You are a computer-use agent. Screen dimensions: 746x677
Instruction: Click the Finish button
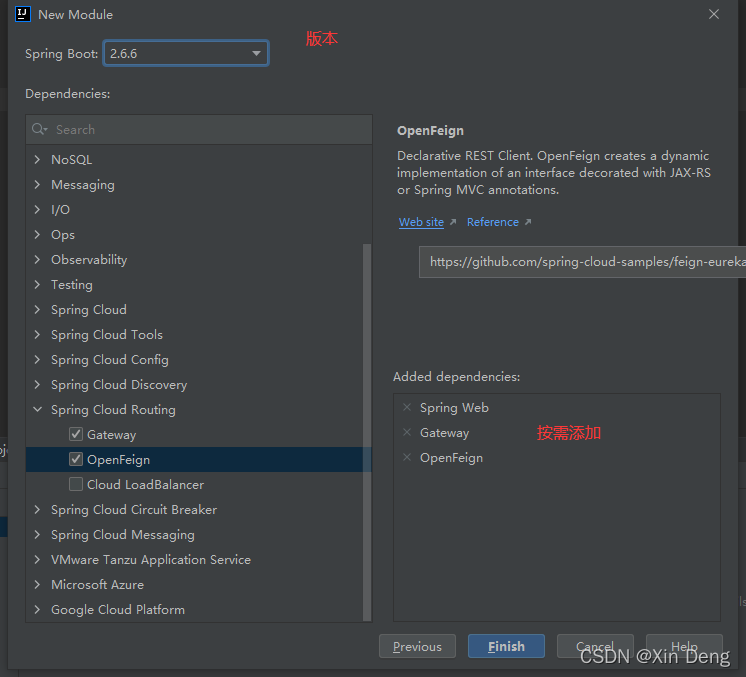[x=506, y=646]
